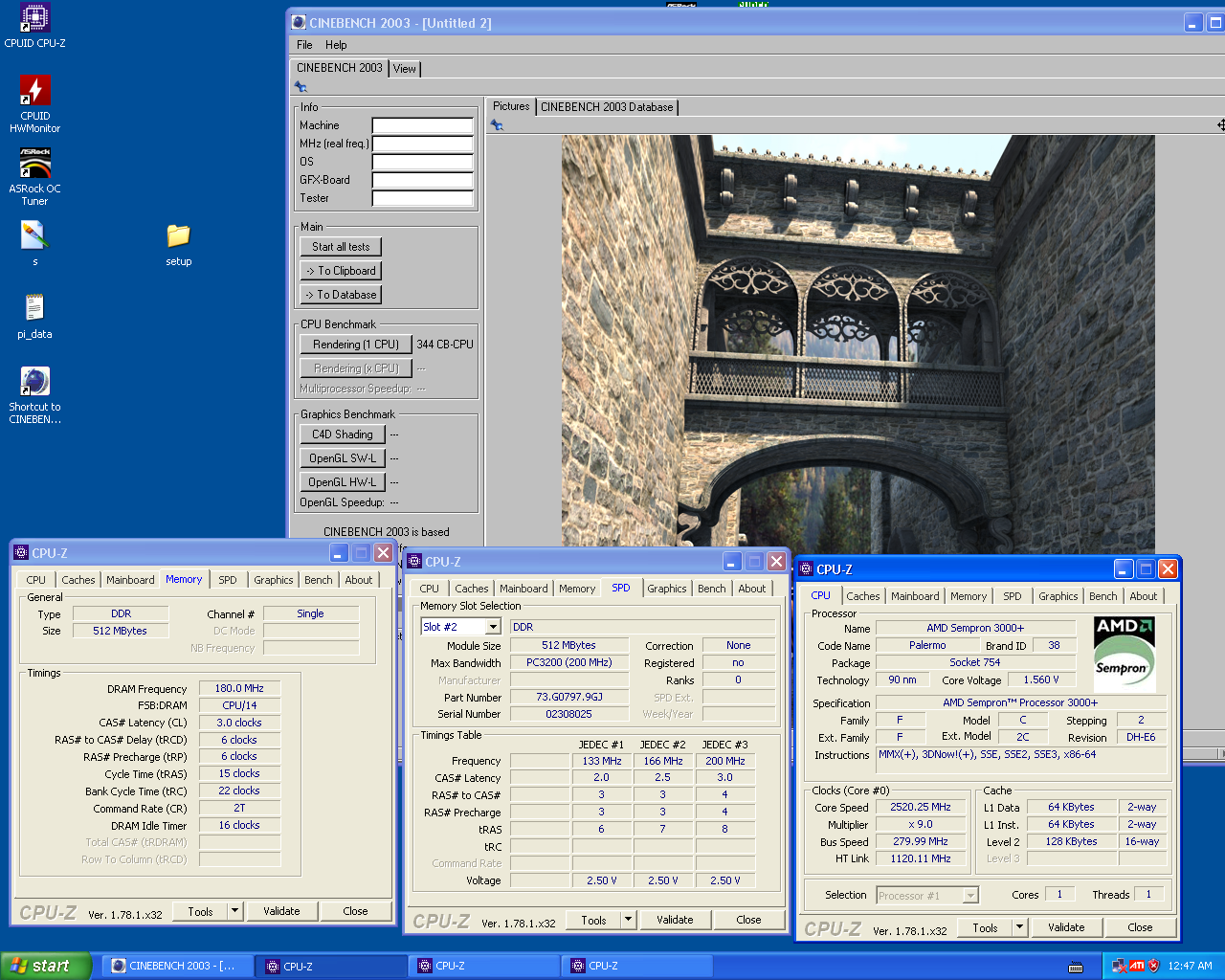Open the Processor #1 selection dropdown
The height and width of the screenshot is (980, 1225).
[x=970, y=895]
